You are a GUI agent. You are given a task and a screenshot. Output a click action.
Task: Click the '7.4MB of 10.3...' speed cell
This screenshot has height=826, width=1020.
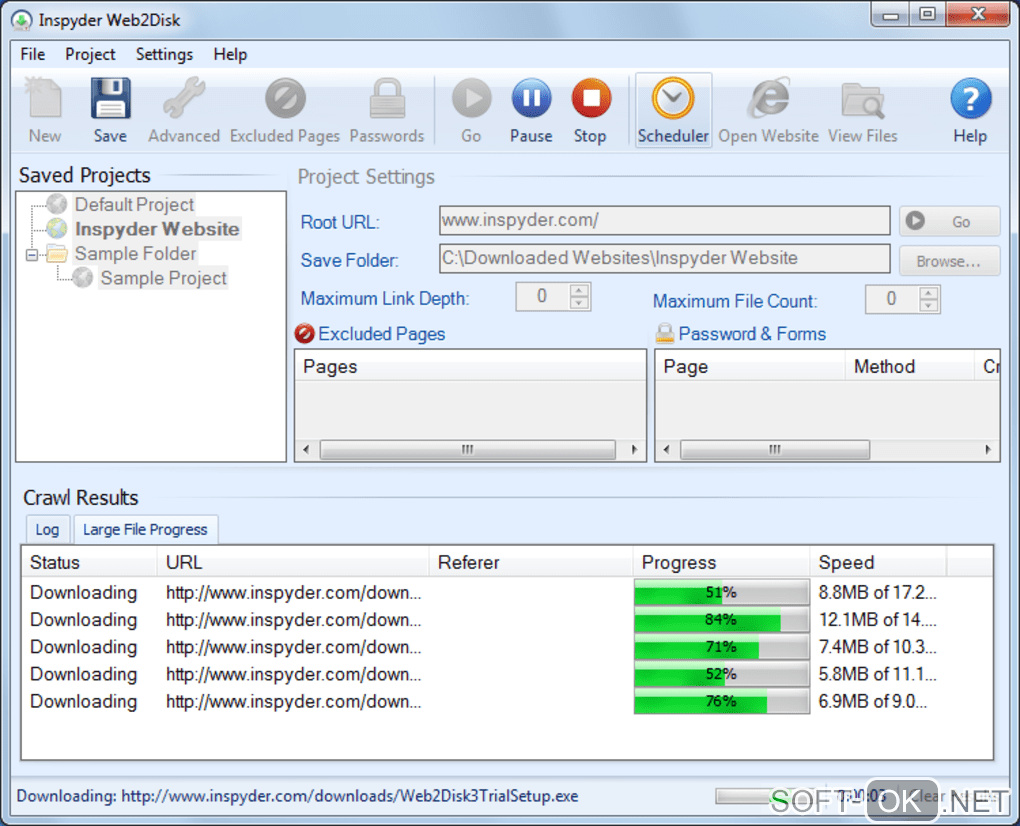877,647
